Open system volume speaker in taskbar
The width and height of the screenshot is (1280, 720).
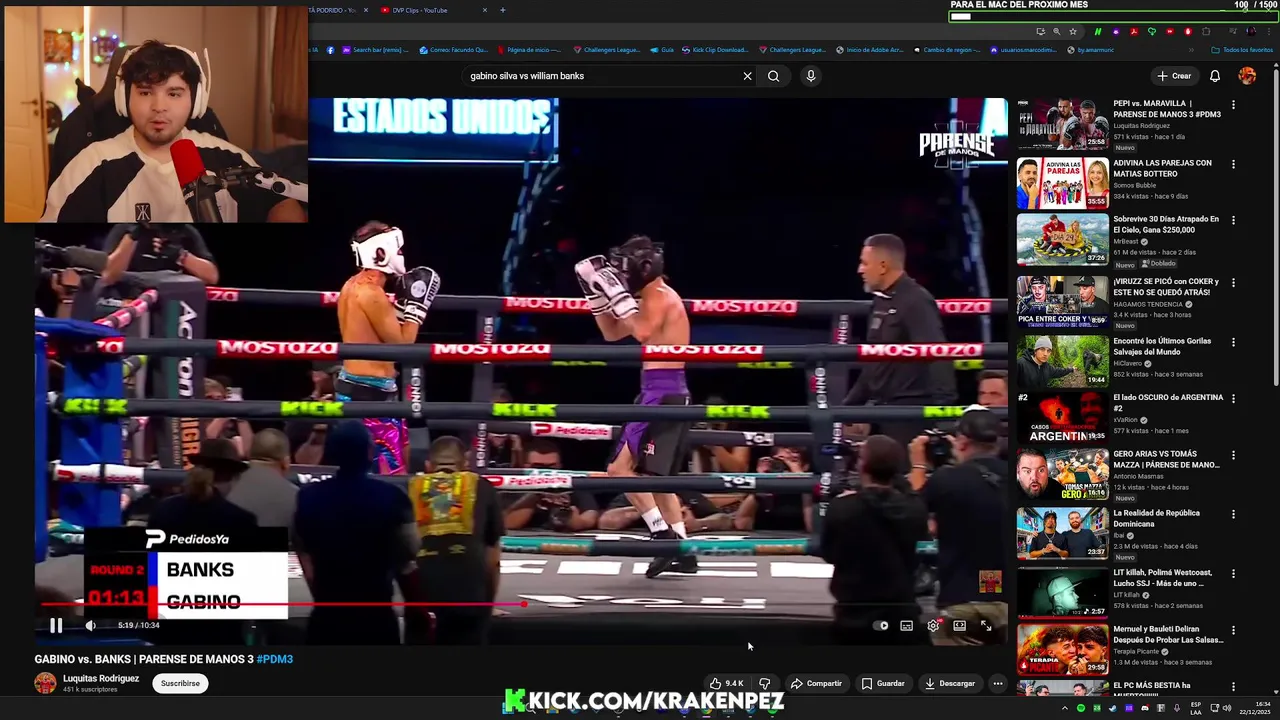point(1227,708)
